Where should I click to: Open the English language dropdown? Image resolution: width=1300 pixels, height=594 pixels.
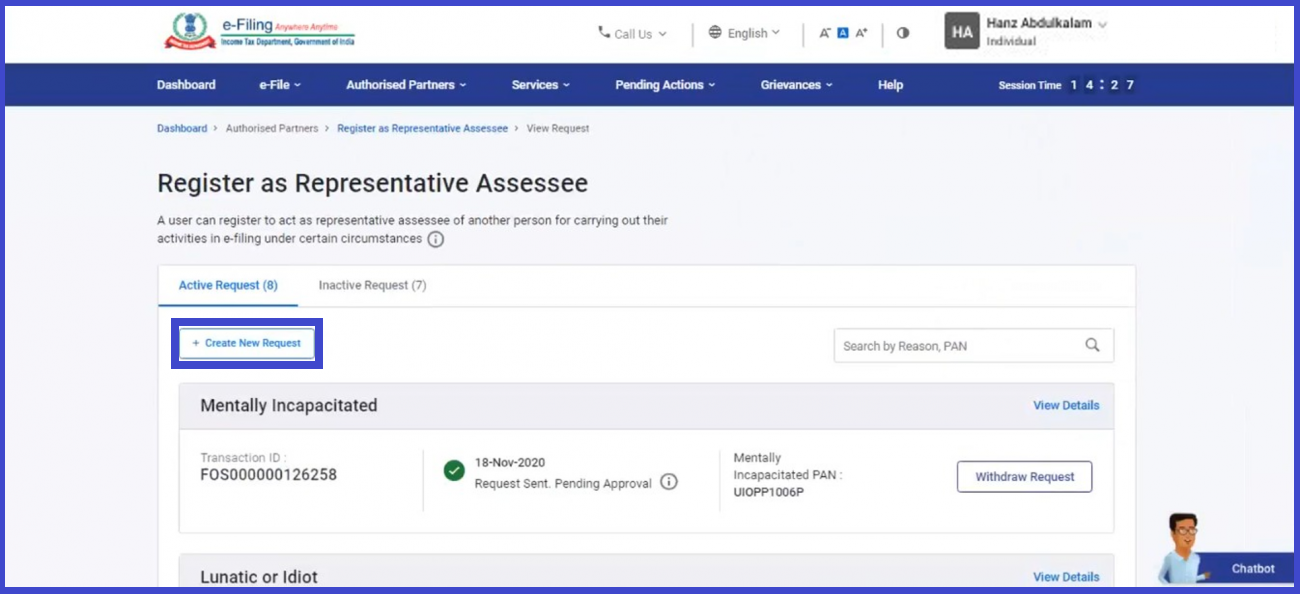coord(745,33)
